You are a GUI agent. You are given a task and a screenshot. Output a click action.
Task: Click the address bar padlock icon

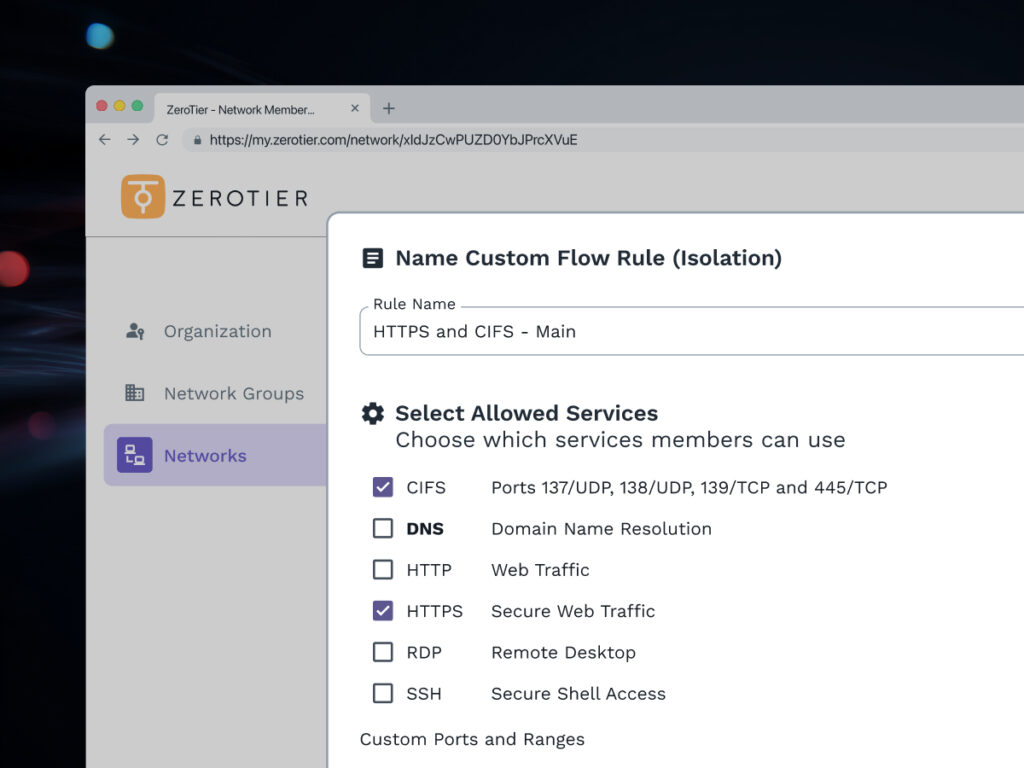tap(198, 140)
